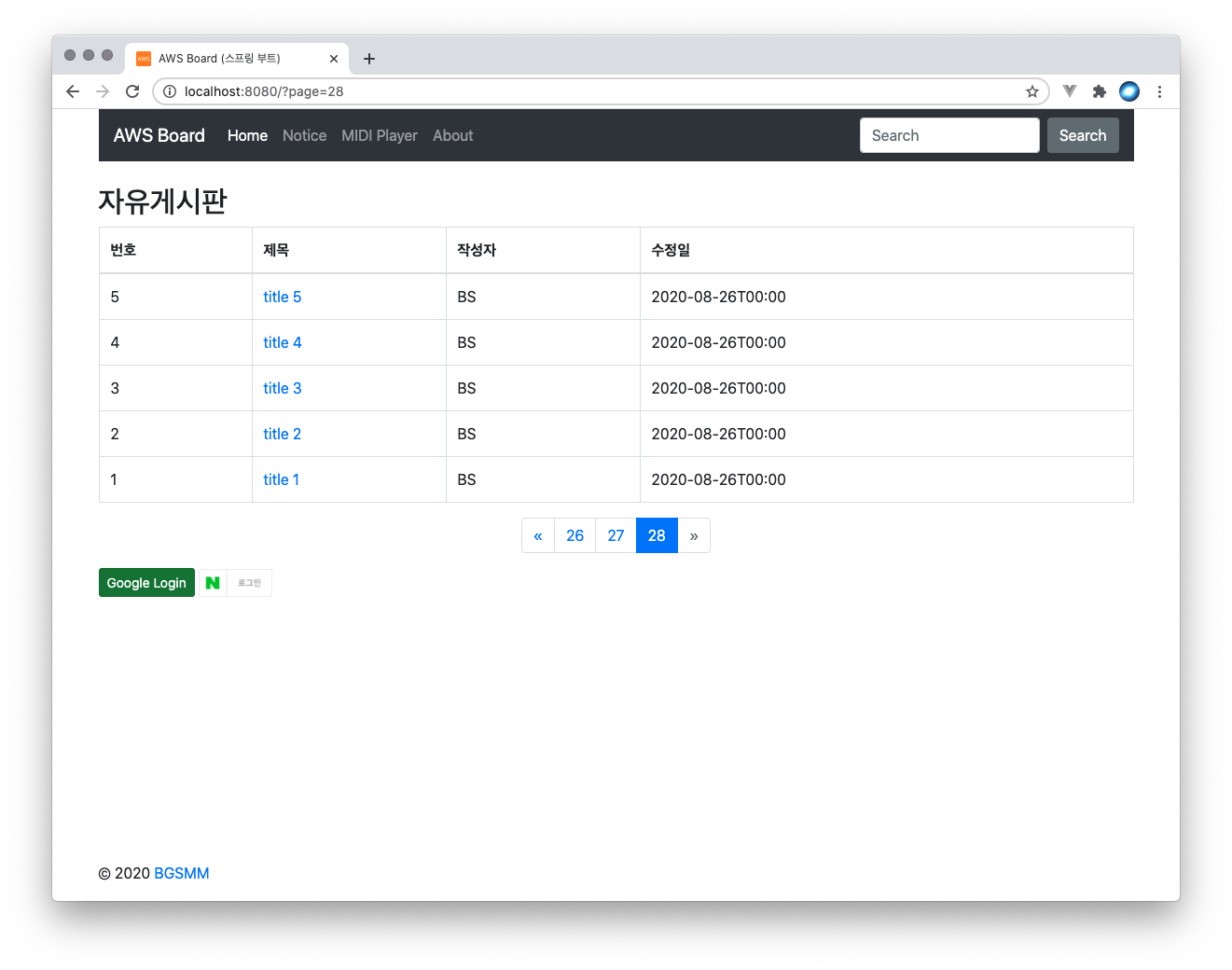Go to the Notice menu item
The width and height of the screenshot is (1232, 970).
coord(304,135)
